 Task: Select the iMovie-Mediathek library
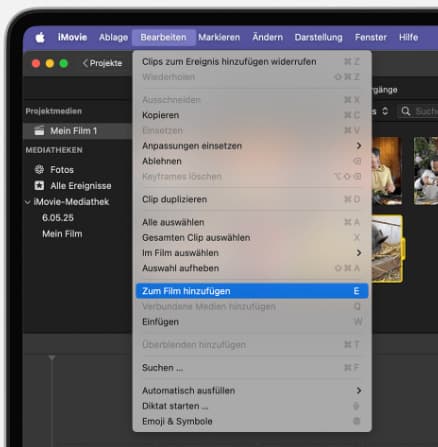pos(71,202)
